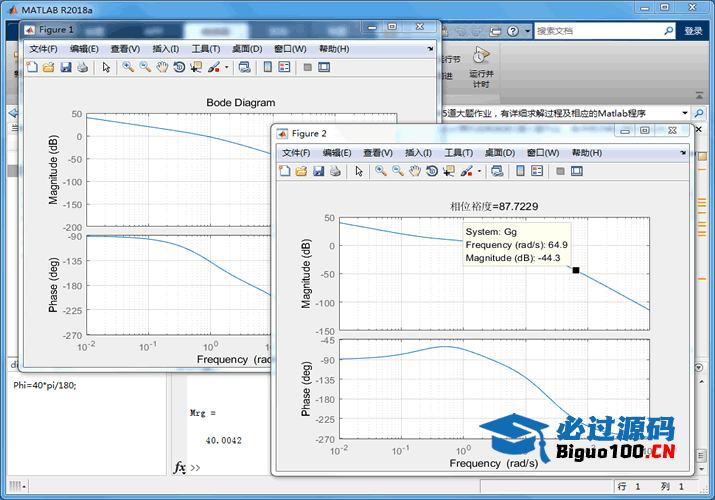The image size is (715, 500).
Task: Select Brush data tool in Figure 1
Action: pos(214,67)
